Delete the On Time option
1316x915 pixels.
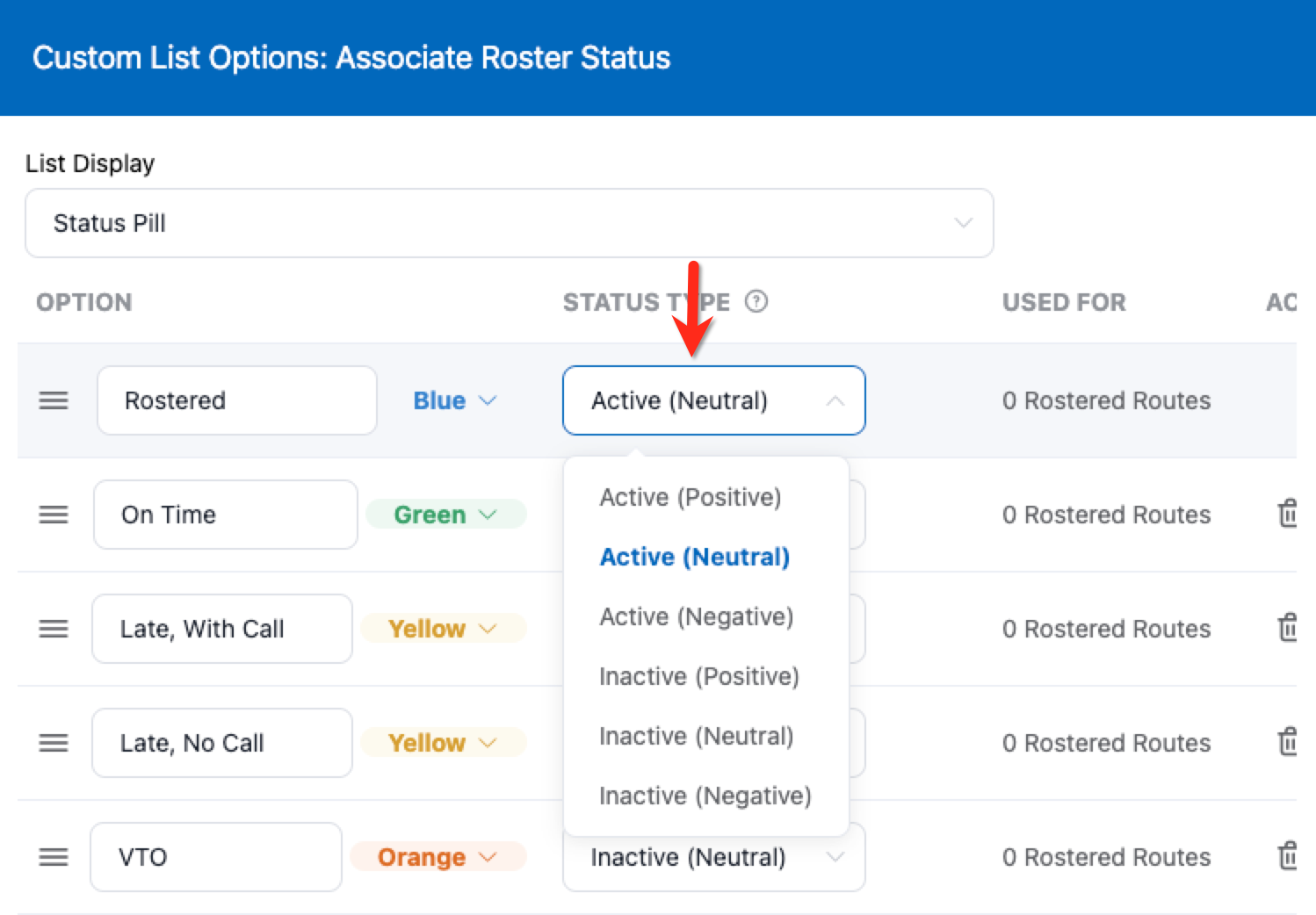(1287, 514)
